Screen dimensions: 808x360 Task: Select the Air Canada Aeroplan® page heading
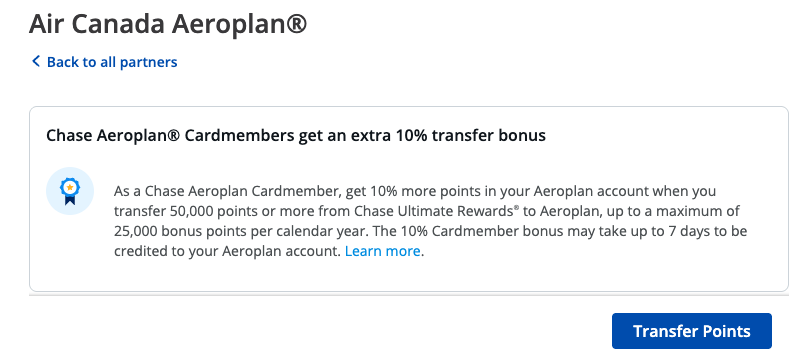coord(167,25)
